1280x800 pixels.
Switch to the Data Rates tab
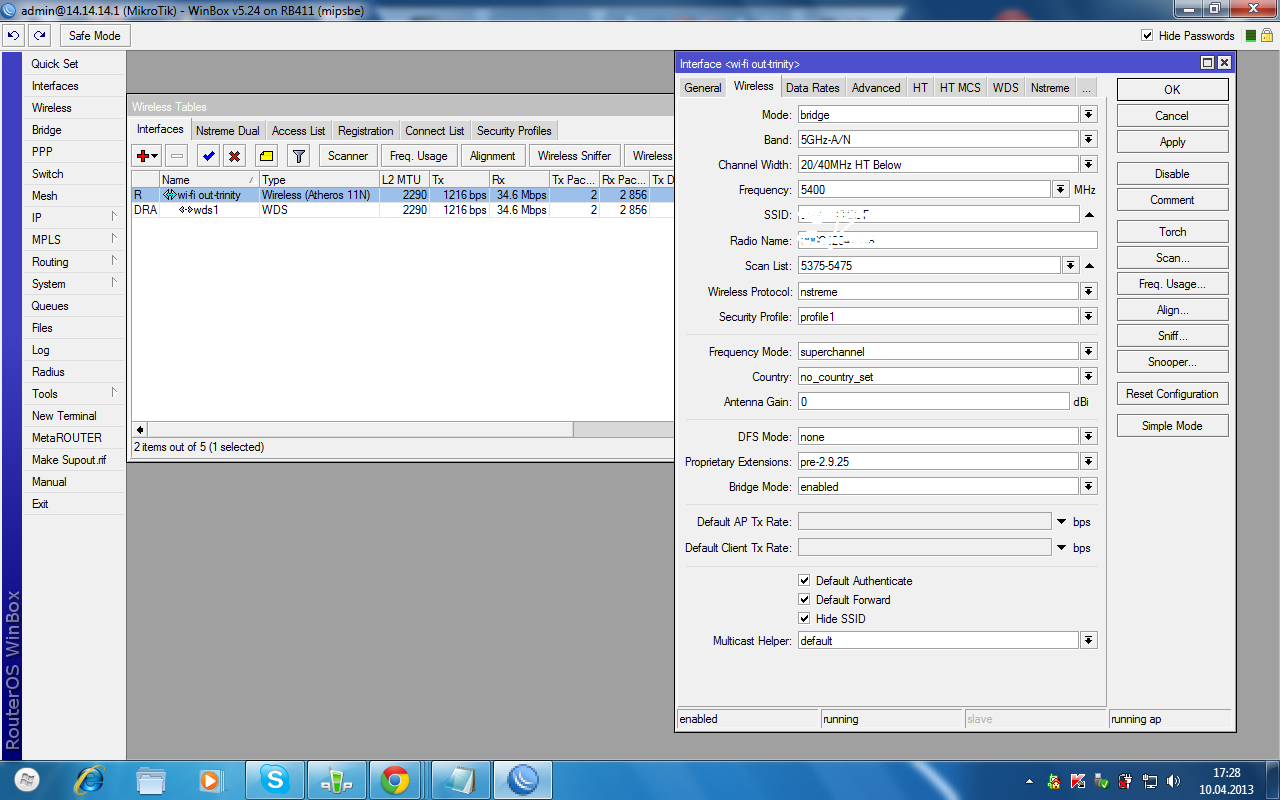[x=812, y=88]
